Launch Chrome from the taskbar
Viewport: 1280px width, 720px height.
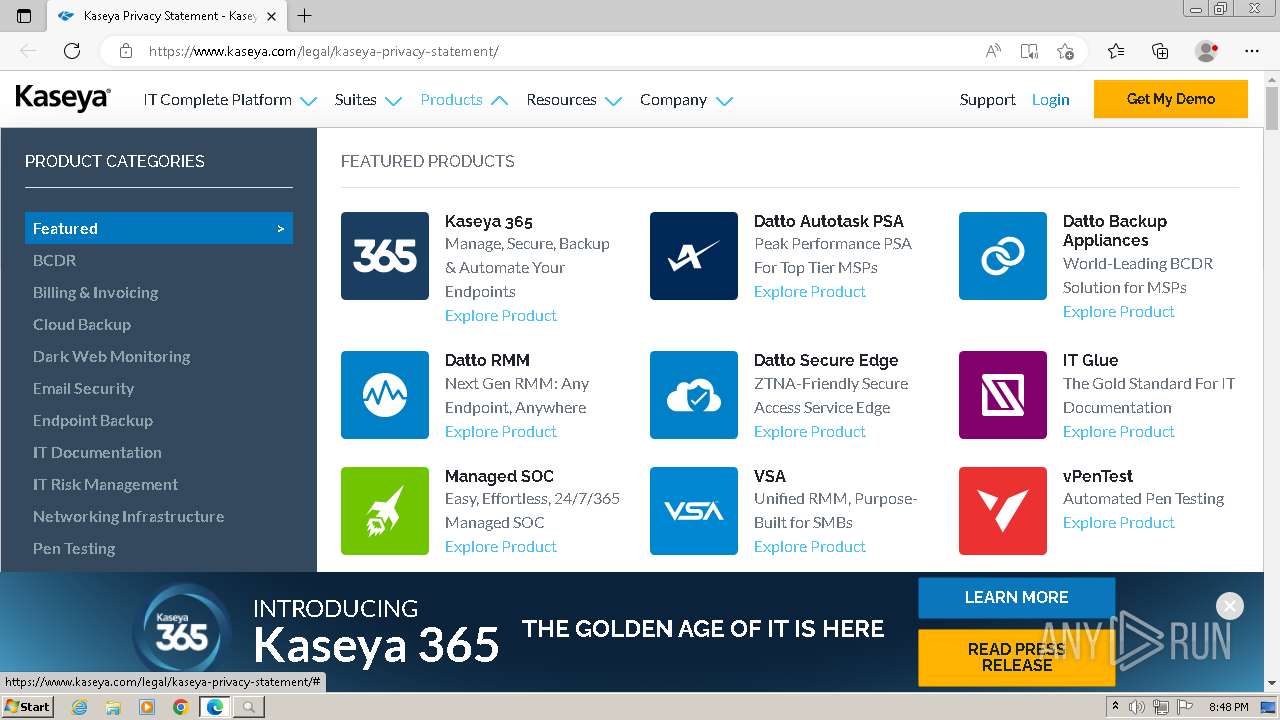pos(180,707)
